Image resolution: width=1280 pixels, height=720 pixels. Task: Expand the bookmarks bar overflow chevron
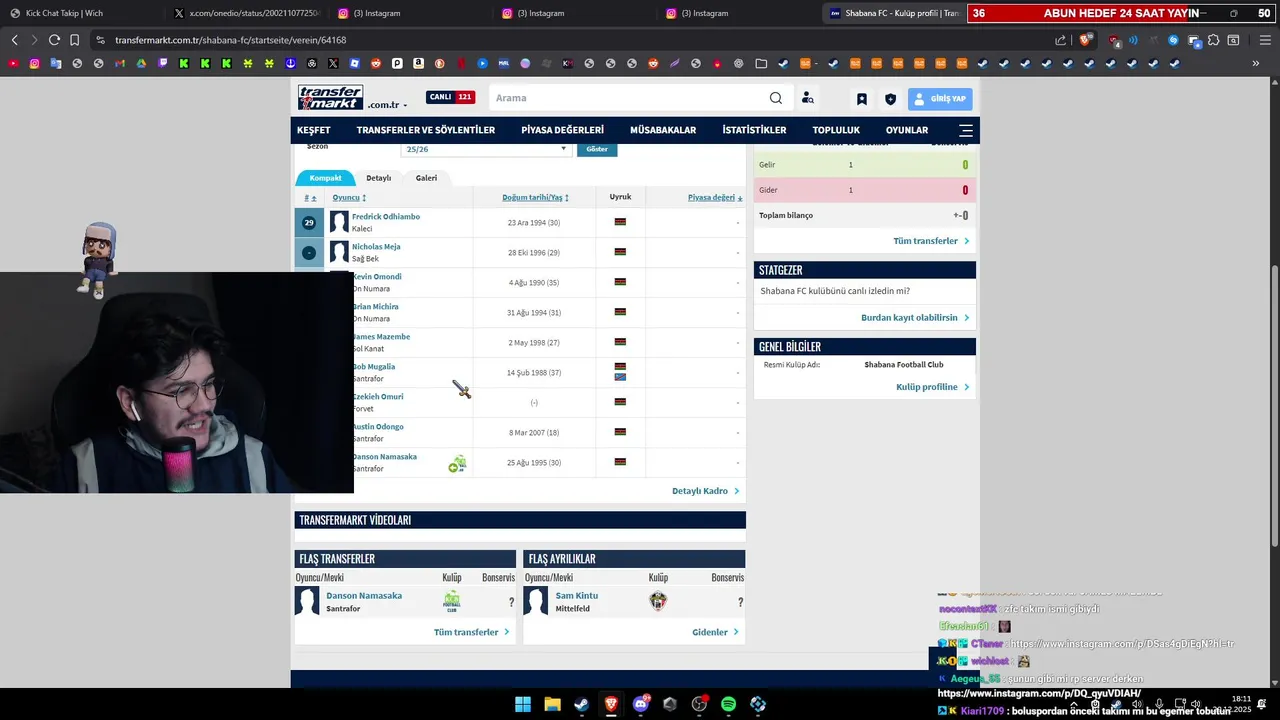click(x=1256, y=63)
